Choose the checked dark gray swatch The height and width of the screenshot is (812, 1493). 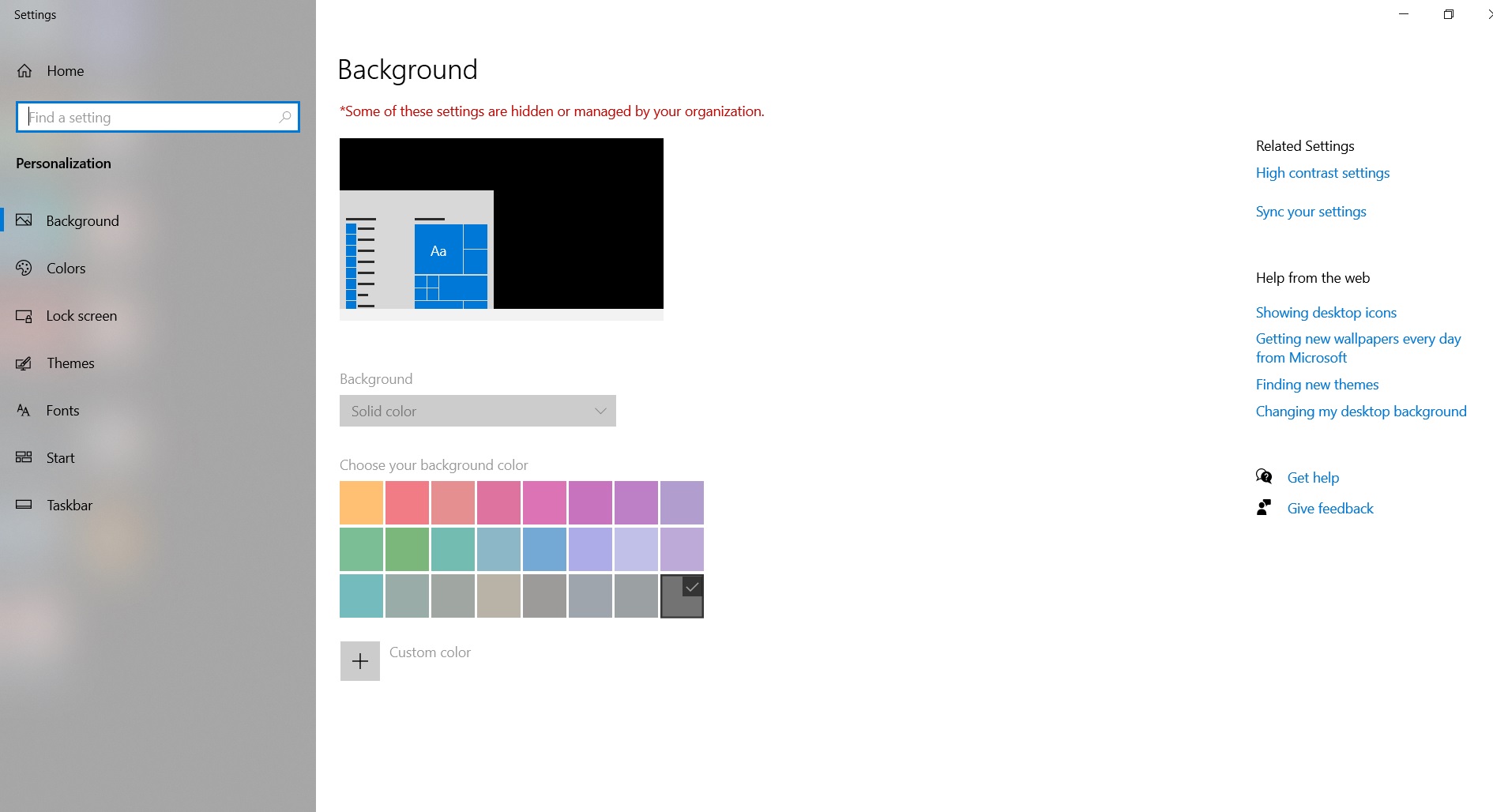[x=682, y=596]
